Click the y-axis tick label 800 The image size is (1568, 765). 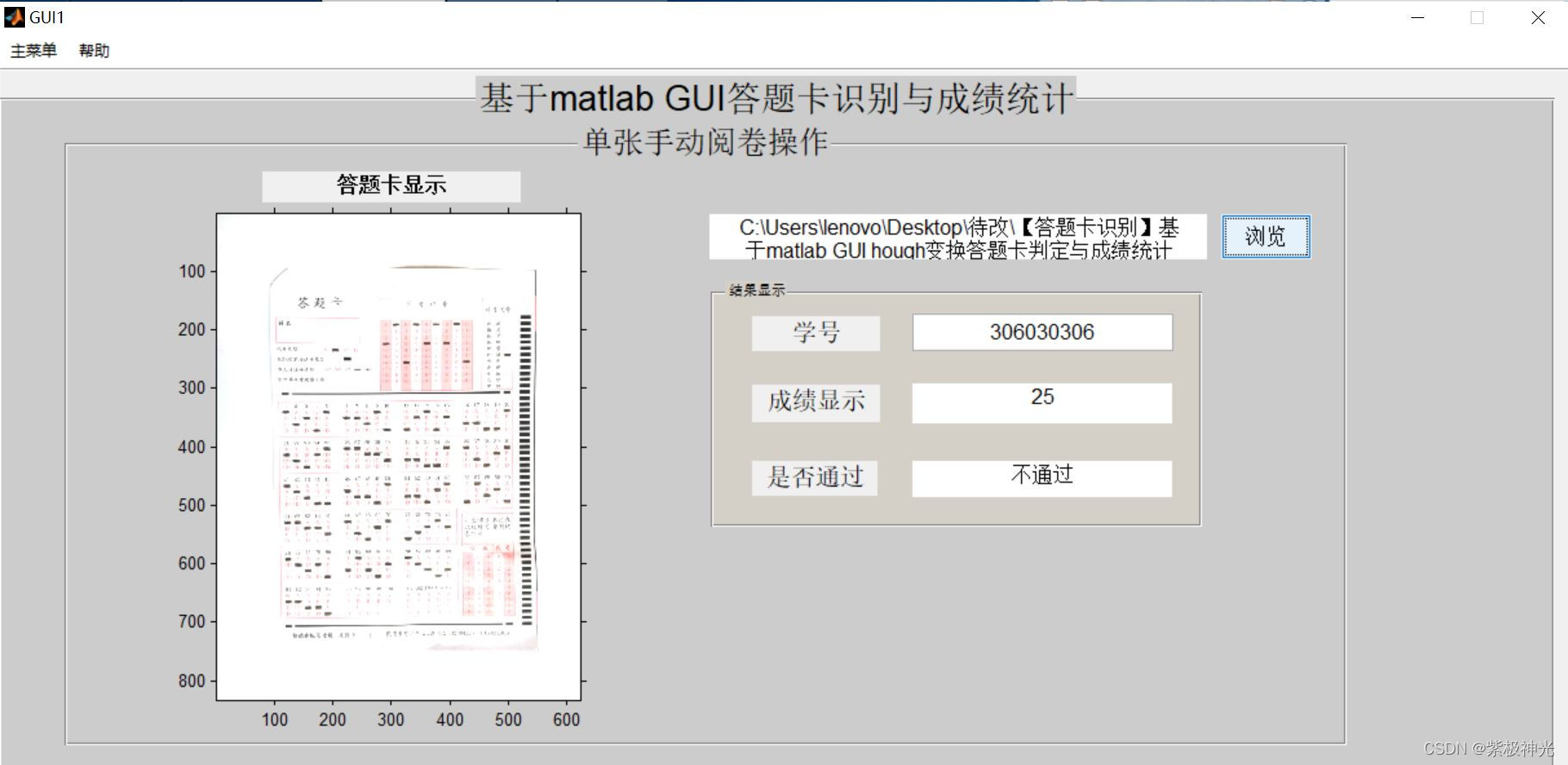[x=191, y=681]
